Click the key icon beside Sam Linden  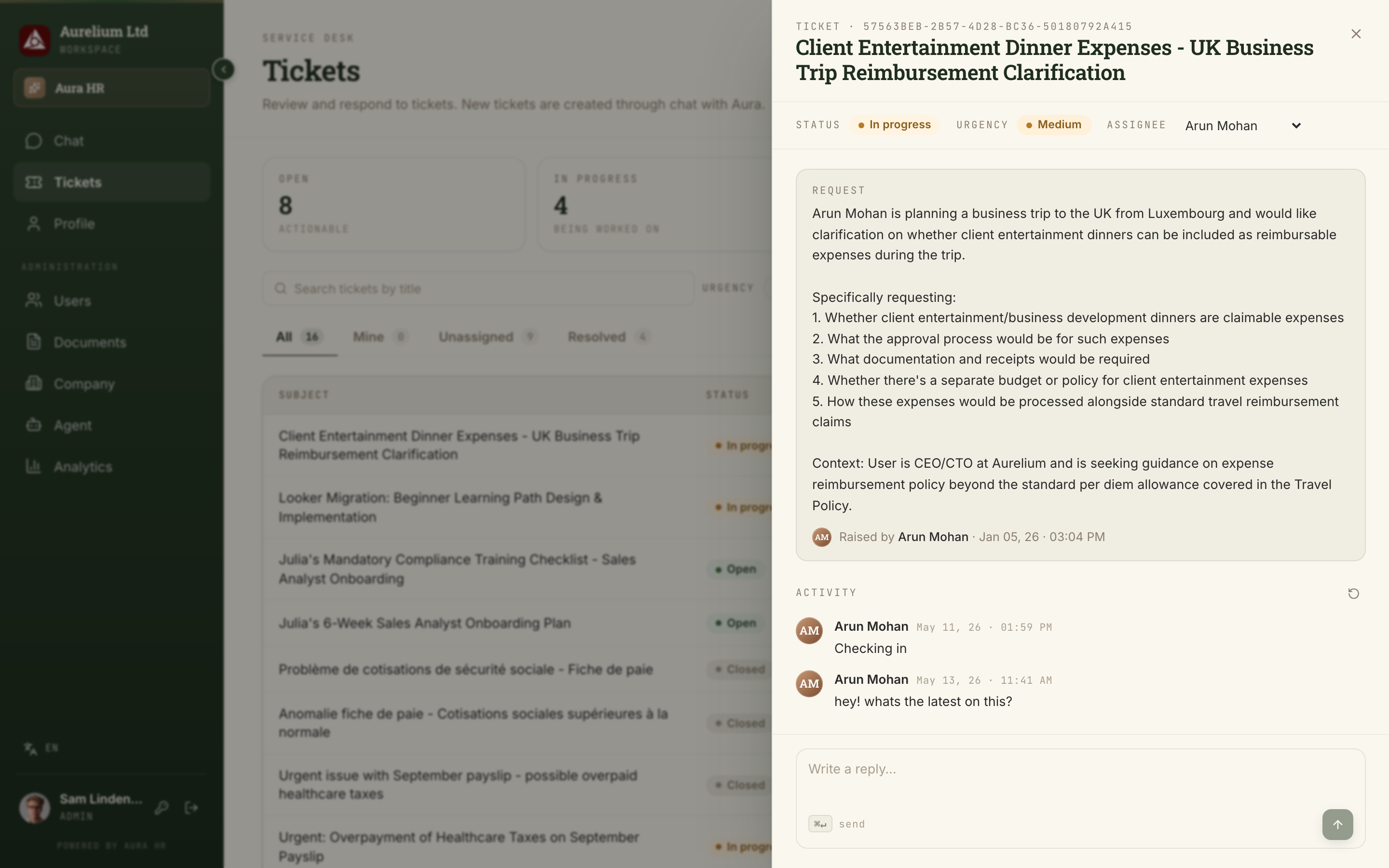click(161, 808)
